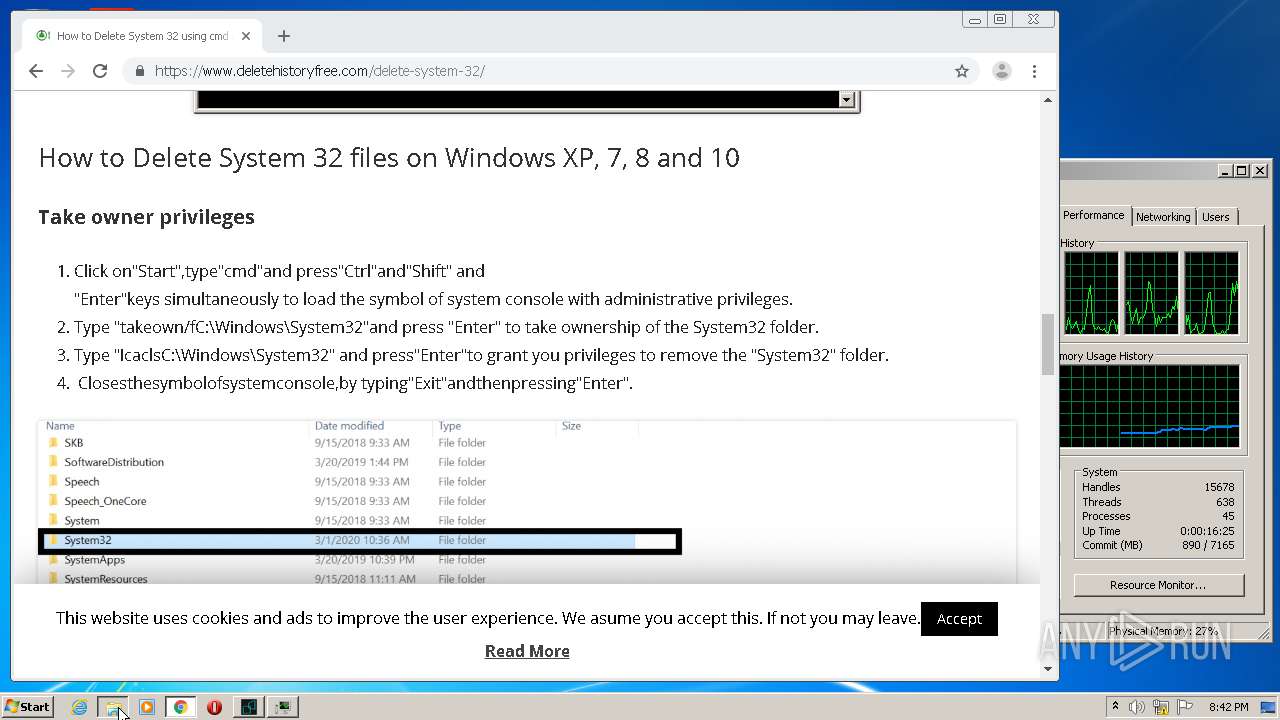Image resolution: width=1280 pixels, height=720 pixels.
Task: Show hidden system tray icons
Action: [1115, 707]
